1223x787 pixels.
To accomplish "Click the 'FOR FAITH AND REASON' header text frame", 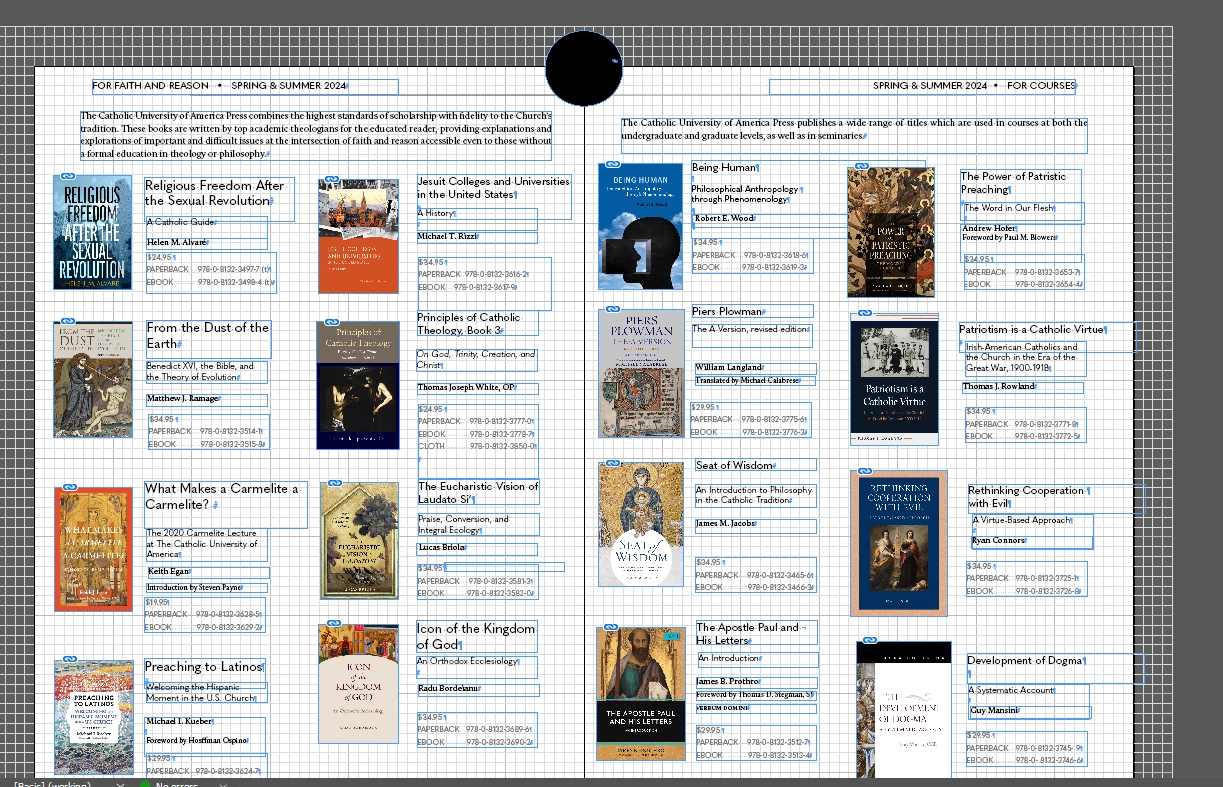I will tap(245, 86).
